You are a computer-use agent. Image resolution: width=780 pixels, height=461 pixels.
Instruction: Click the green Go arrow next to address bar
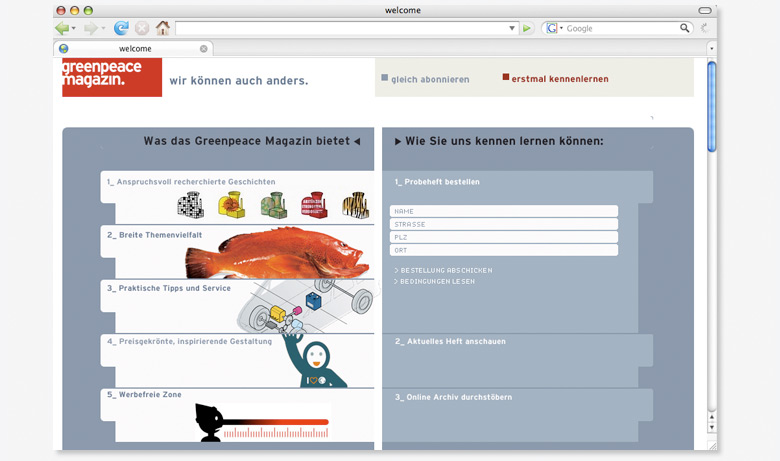point(526,28)
